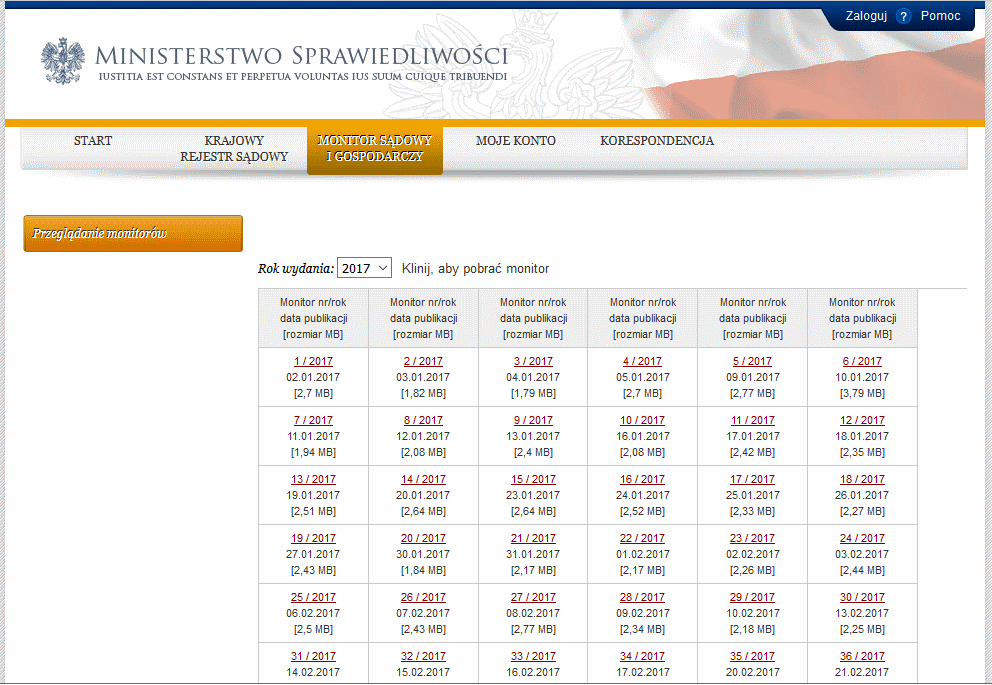Download monitor 33 / 2017
This screenshot has width=992, height=685.
tap(533, 657)
